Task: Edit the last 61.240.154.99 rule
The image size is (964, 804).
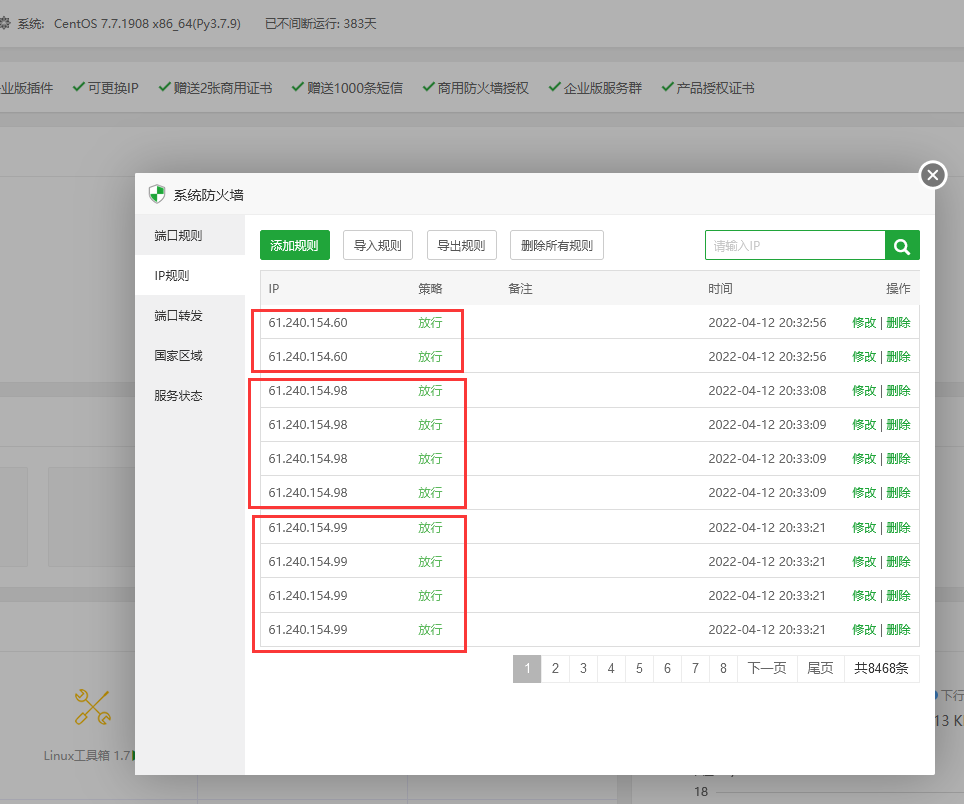Action: click(x=864, y=629)
